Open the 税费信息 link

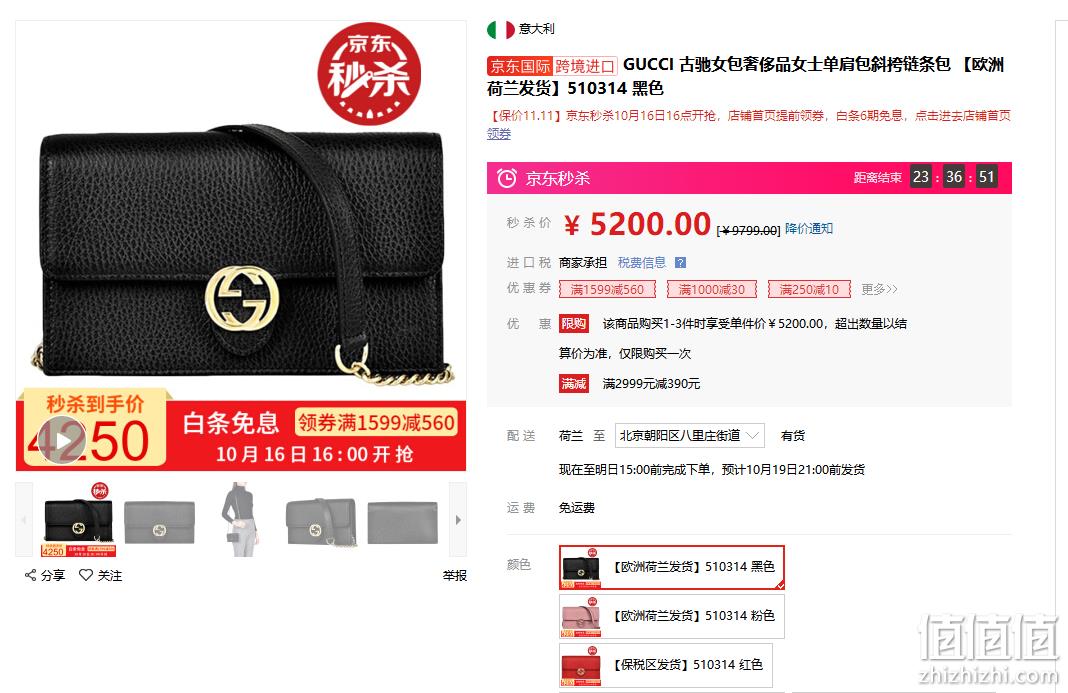point(642,262)
